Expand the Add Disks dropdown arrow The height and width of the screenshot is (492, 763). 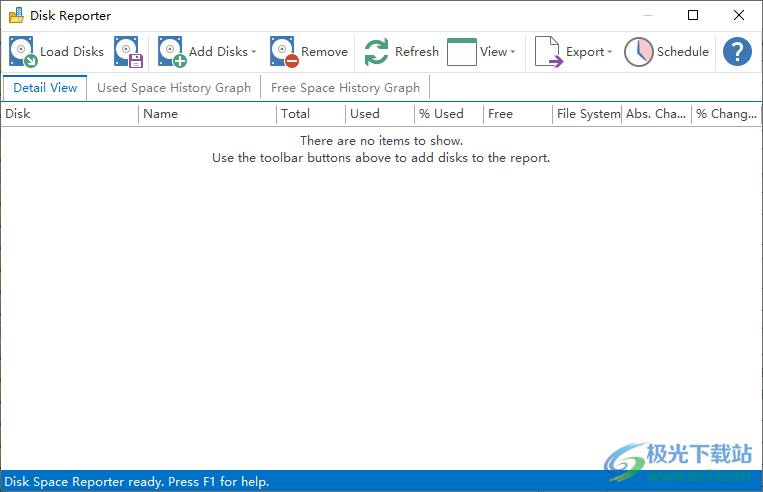(254, 52)
